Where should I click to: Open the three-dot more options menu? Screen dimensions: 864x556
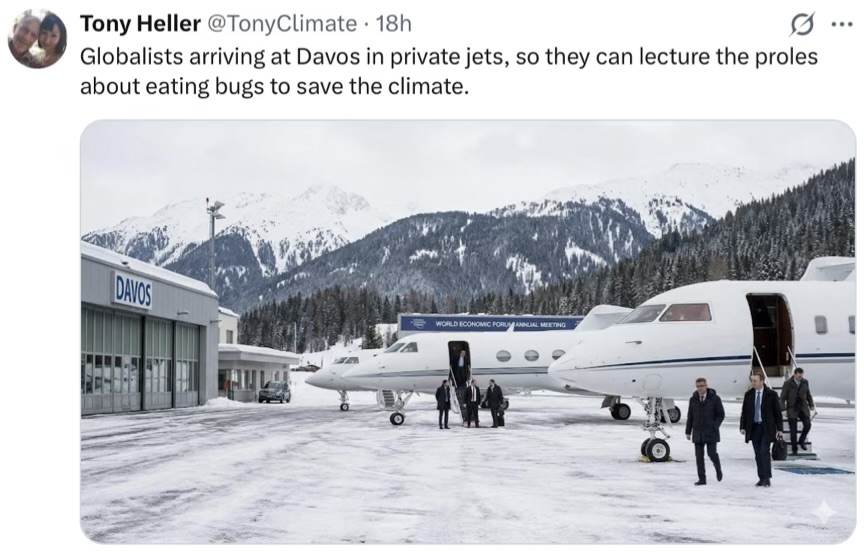841,24
